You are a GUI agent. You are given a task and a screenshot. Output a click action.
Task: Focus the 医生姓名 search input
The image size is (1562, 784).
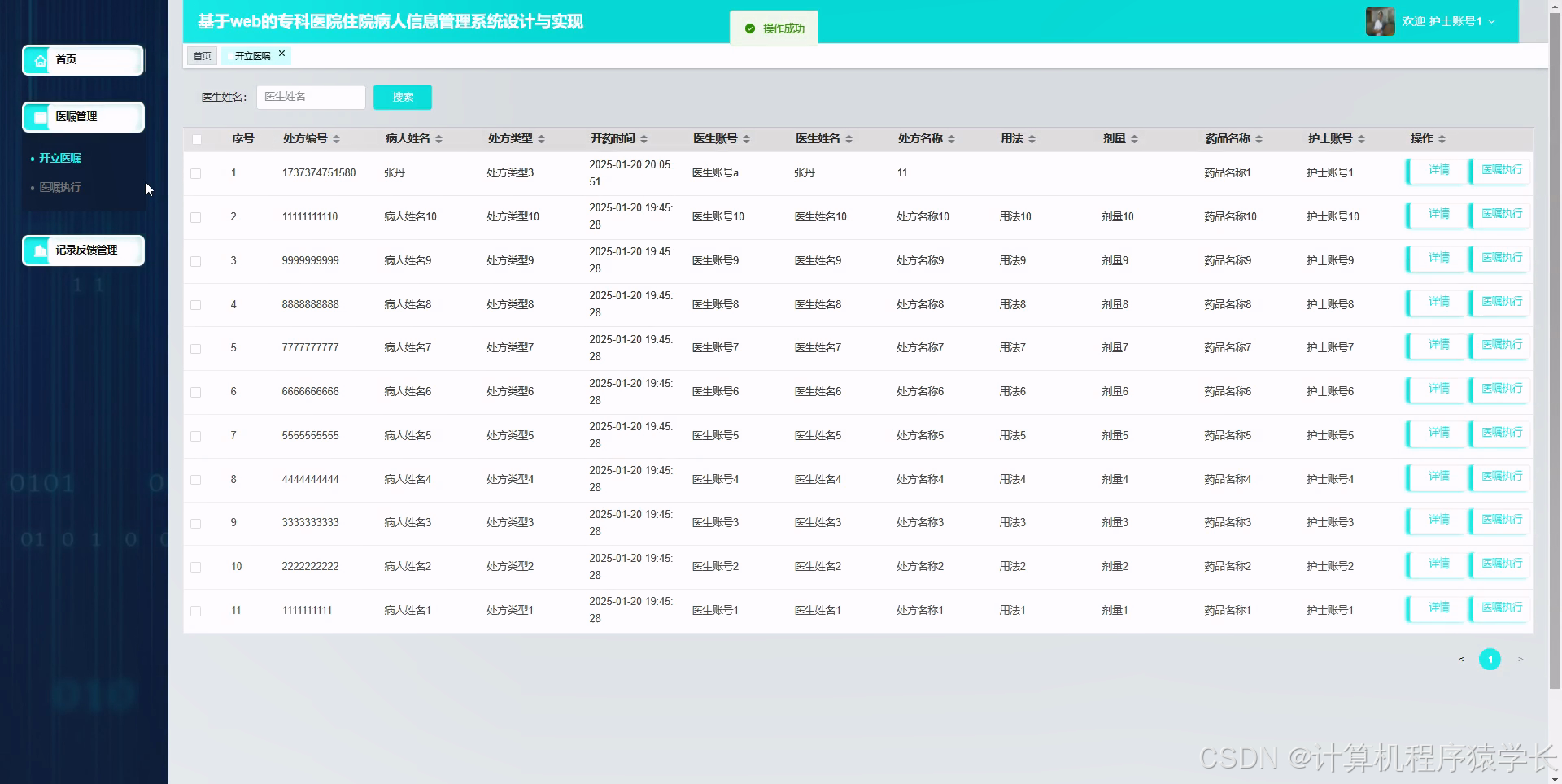pyautogui.click(x=311, y=97)
